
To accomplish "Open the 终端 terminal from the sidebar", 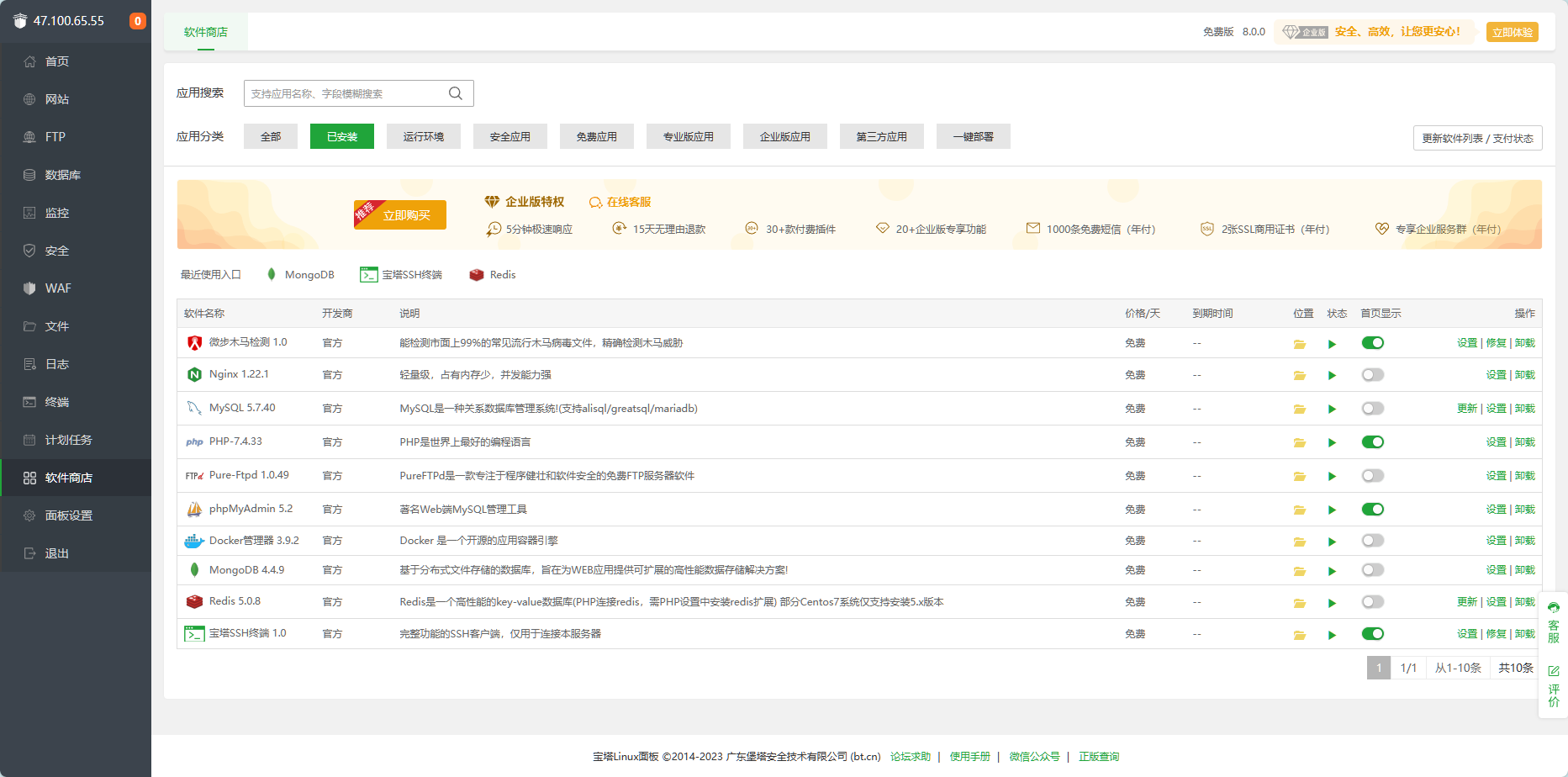I will [54, 401].
